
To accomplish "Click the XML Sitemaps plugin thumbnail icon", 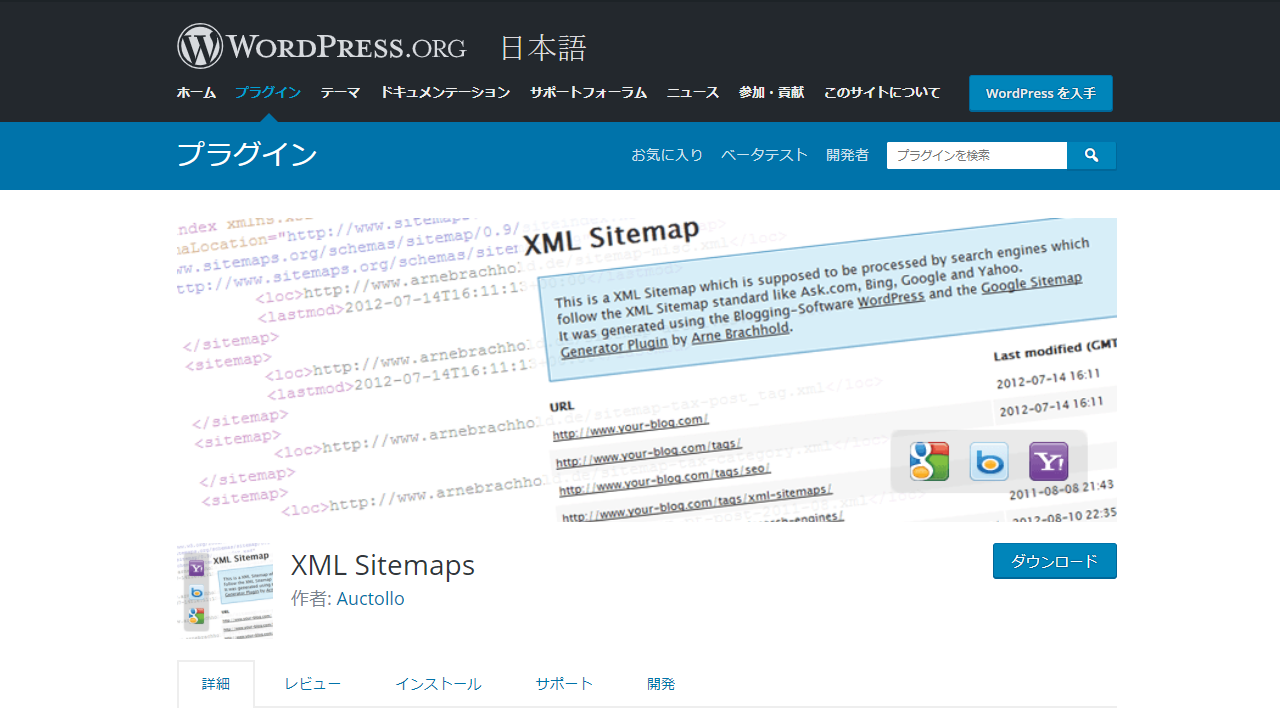I will (x=225, y=590).
